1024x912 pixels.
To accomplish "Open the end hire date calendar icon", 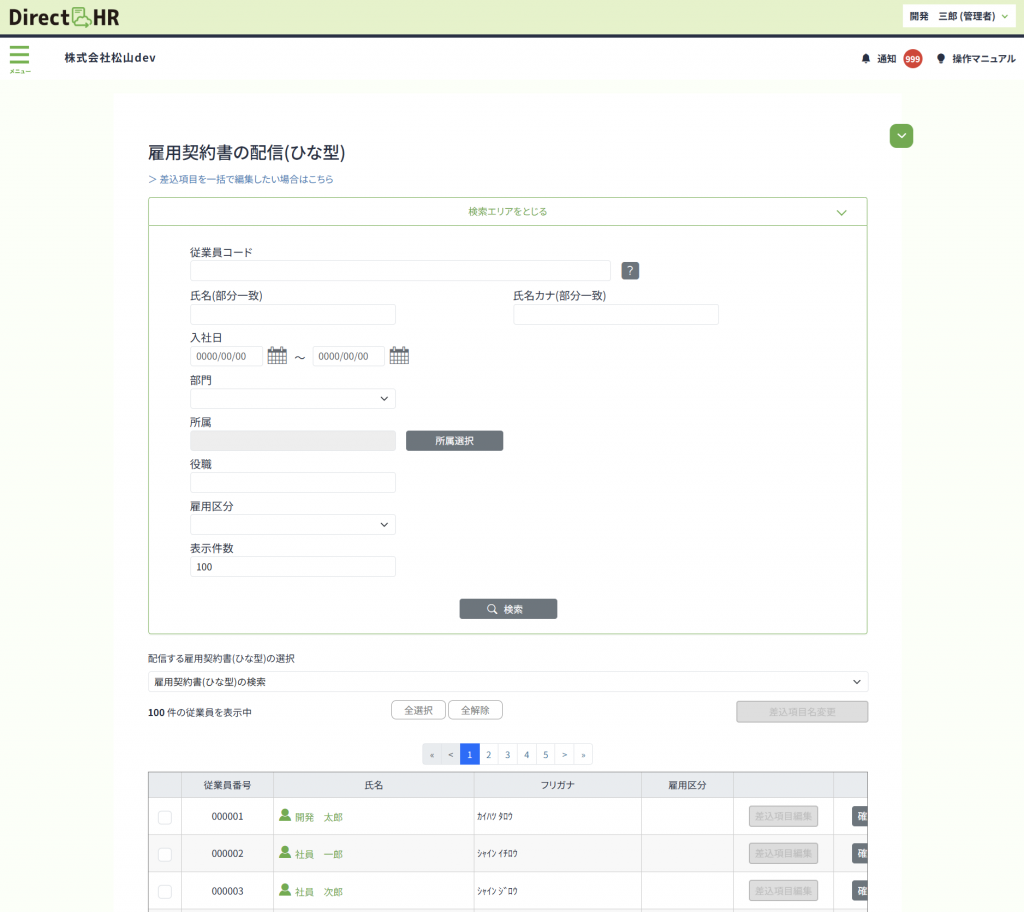I will pyautogui.click(x=399, y=356).
